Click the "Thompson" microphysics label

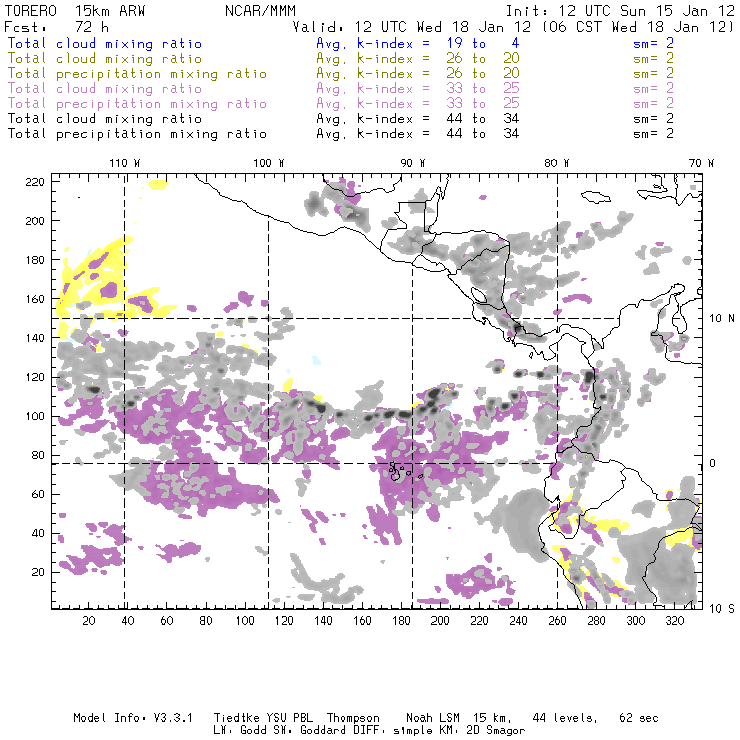coord(353,718)
